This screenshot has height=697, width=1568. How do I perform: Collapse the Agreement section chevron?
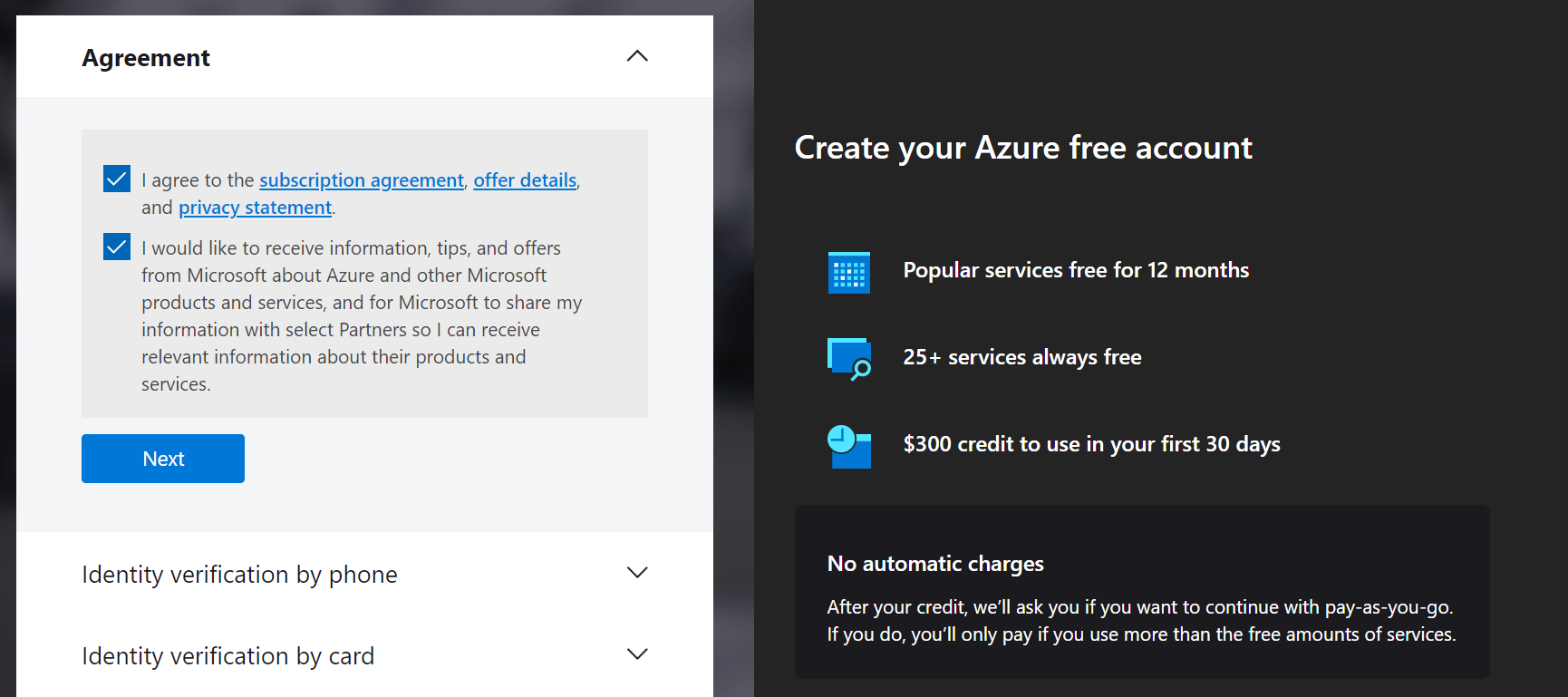(637, 56)
